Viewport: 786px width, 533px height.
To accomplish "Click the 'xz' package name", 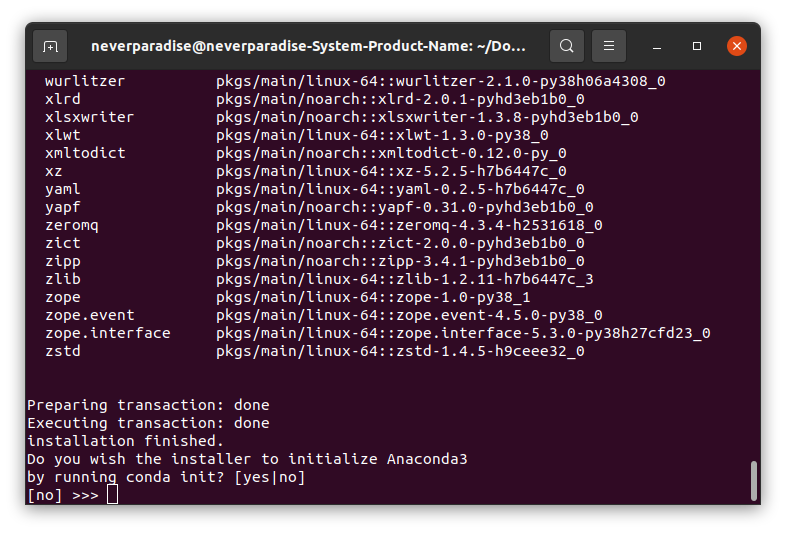I will tap(54, 171).
